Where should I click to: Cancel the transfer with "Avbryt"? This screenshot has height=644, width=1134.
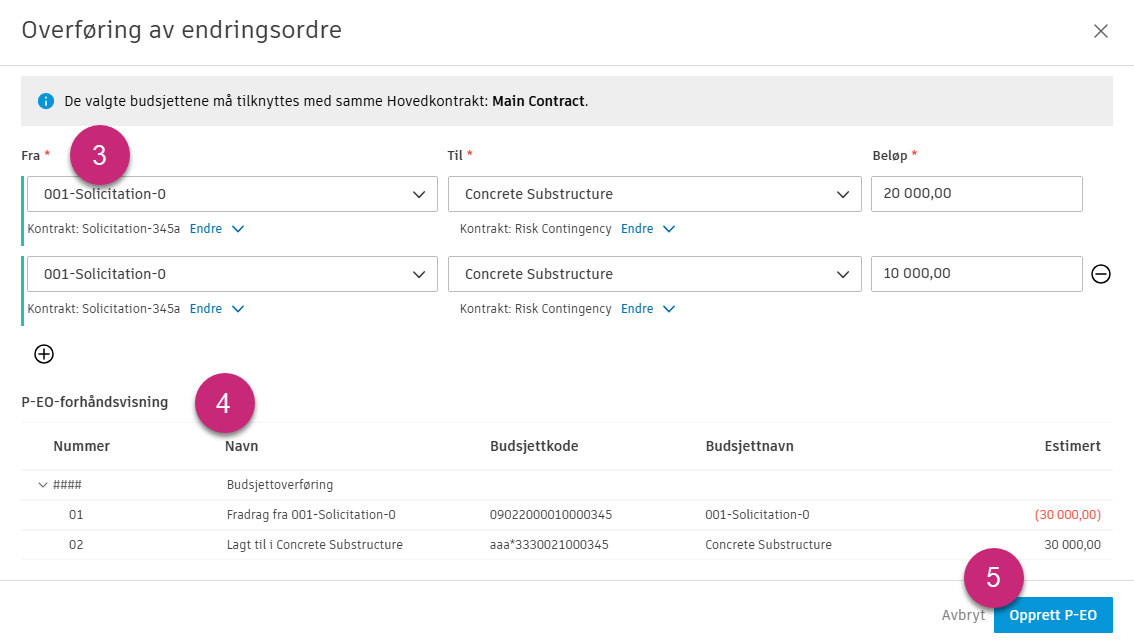click(x=963, y=615)
